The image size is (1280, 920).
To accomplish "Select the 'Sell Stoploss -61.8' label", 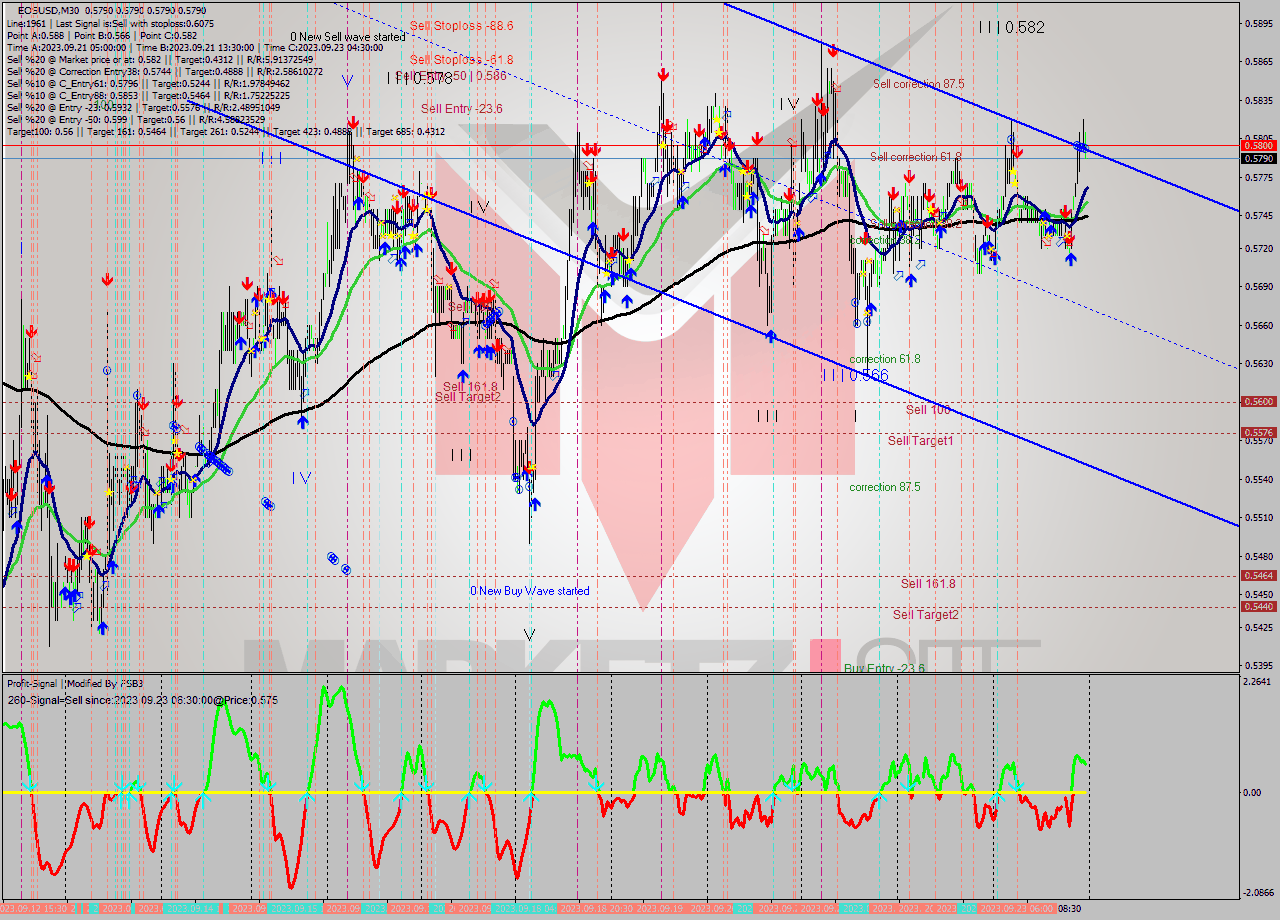I will click(x=462, y=60).
